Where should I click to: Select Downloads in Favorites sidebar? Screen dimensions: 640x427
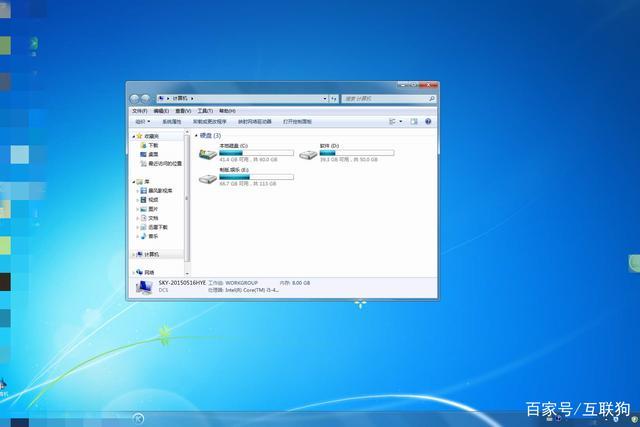tap(153, 145)
